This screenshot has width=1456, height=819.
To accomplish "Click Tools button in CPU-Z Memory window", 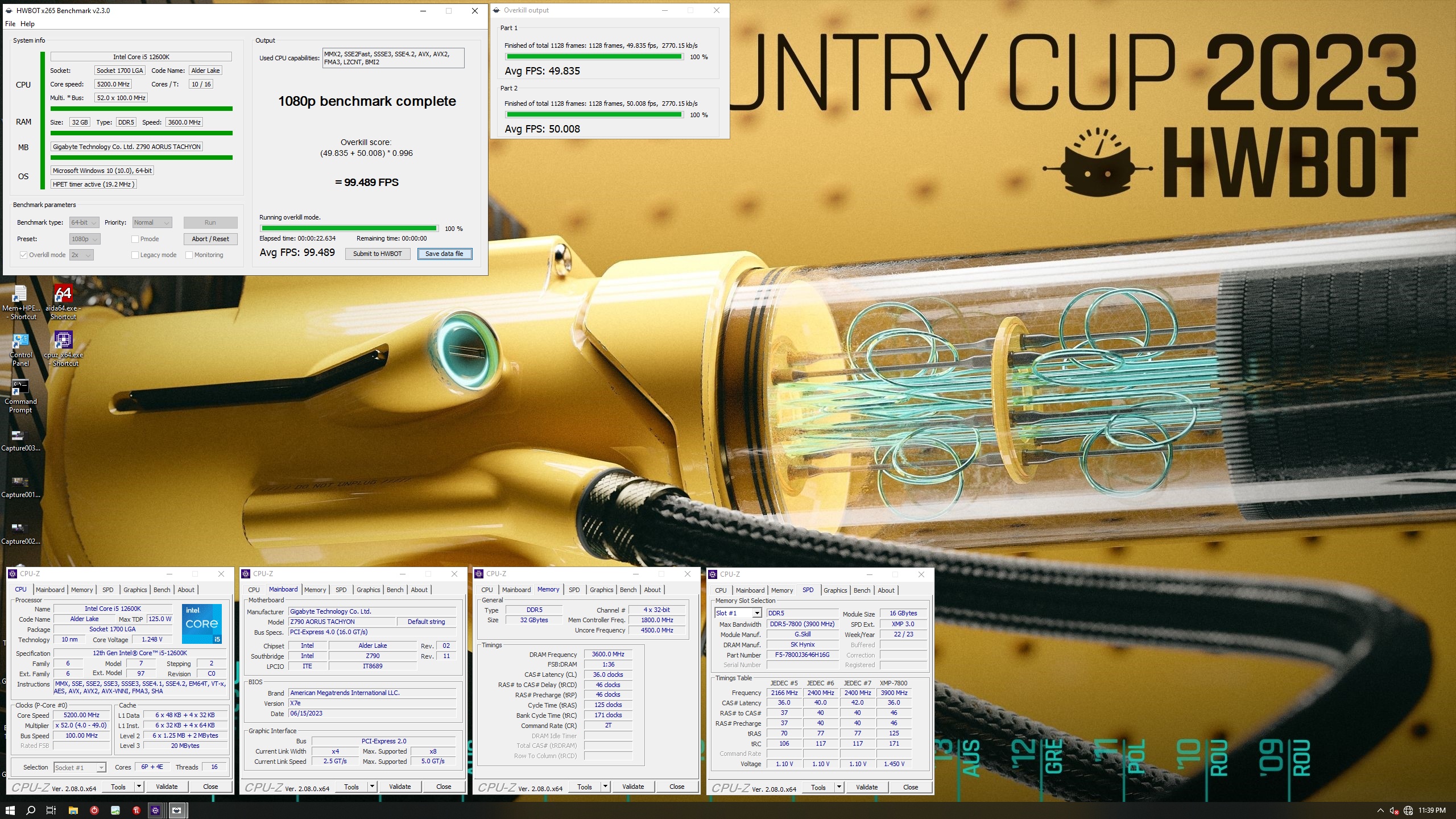I will [x=584, y=787].
